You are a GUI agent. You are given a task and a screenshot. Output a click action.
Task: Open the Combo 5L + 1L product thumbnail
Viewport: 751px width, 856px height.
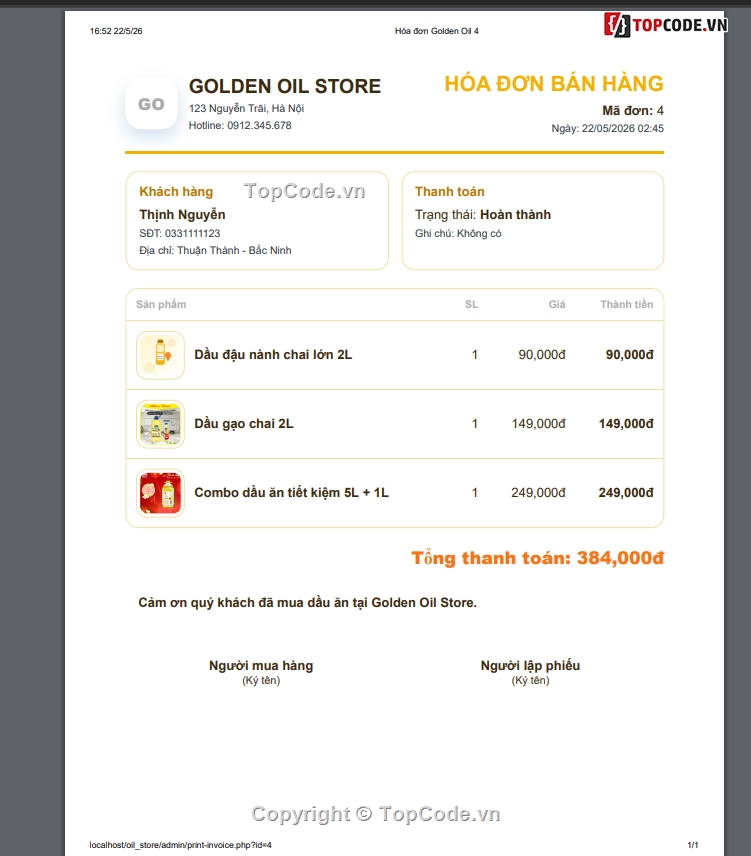click(160, 493)
